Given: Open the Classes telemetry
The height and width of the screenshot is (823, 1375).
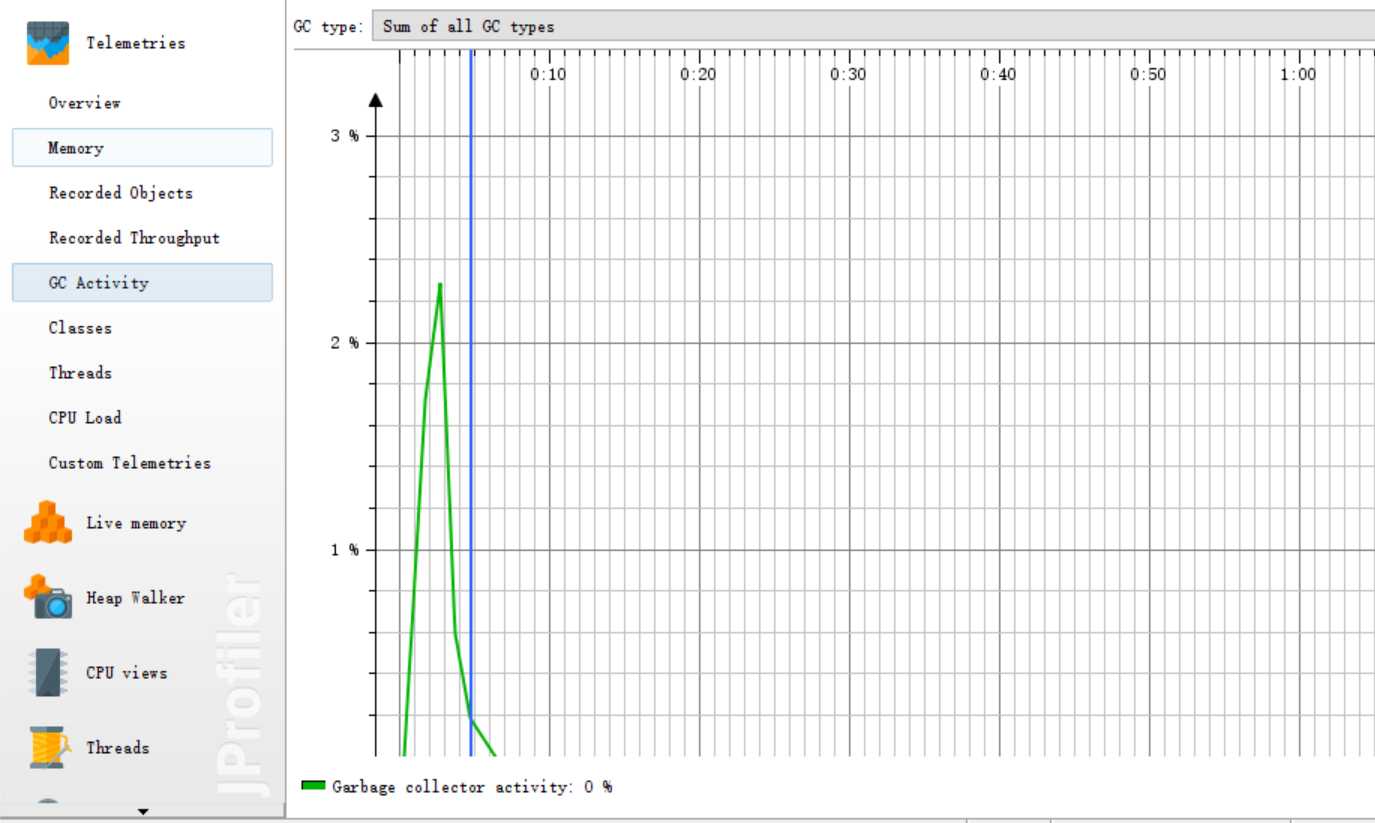Looking at the screenshot, I should pyautogui.click(x=80, y=328).
